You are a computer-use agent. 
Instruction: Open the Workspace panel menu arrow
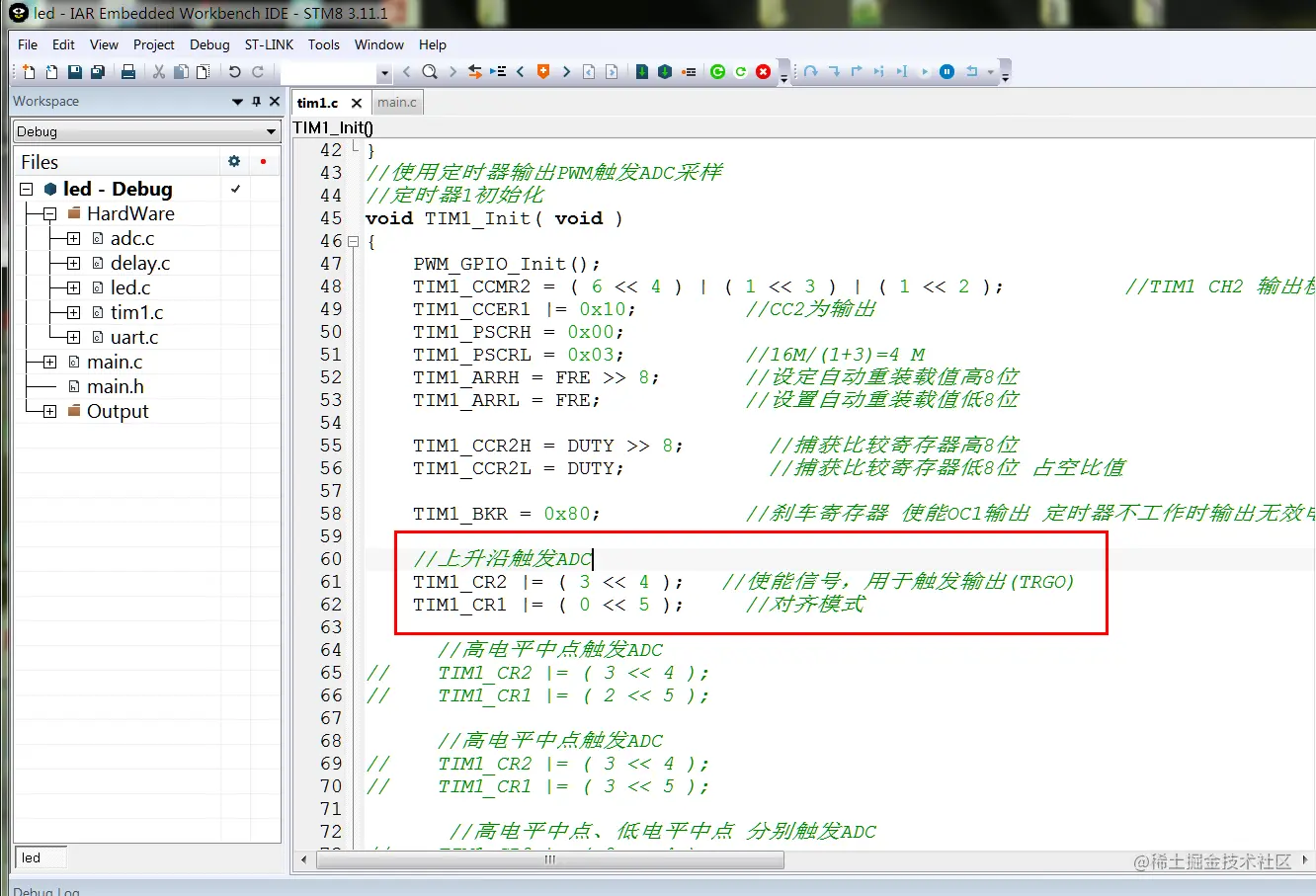tap(237, 101)
